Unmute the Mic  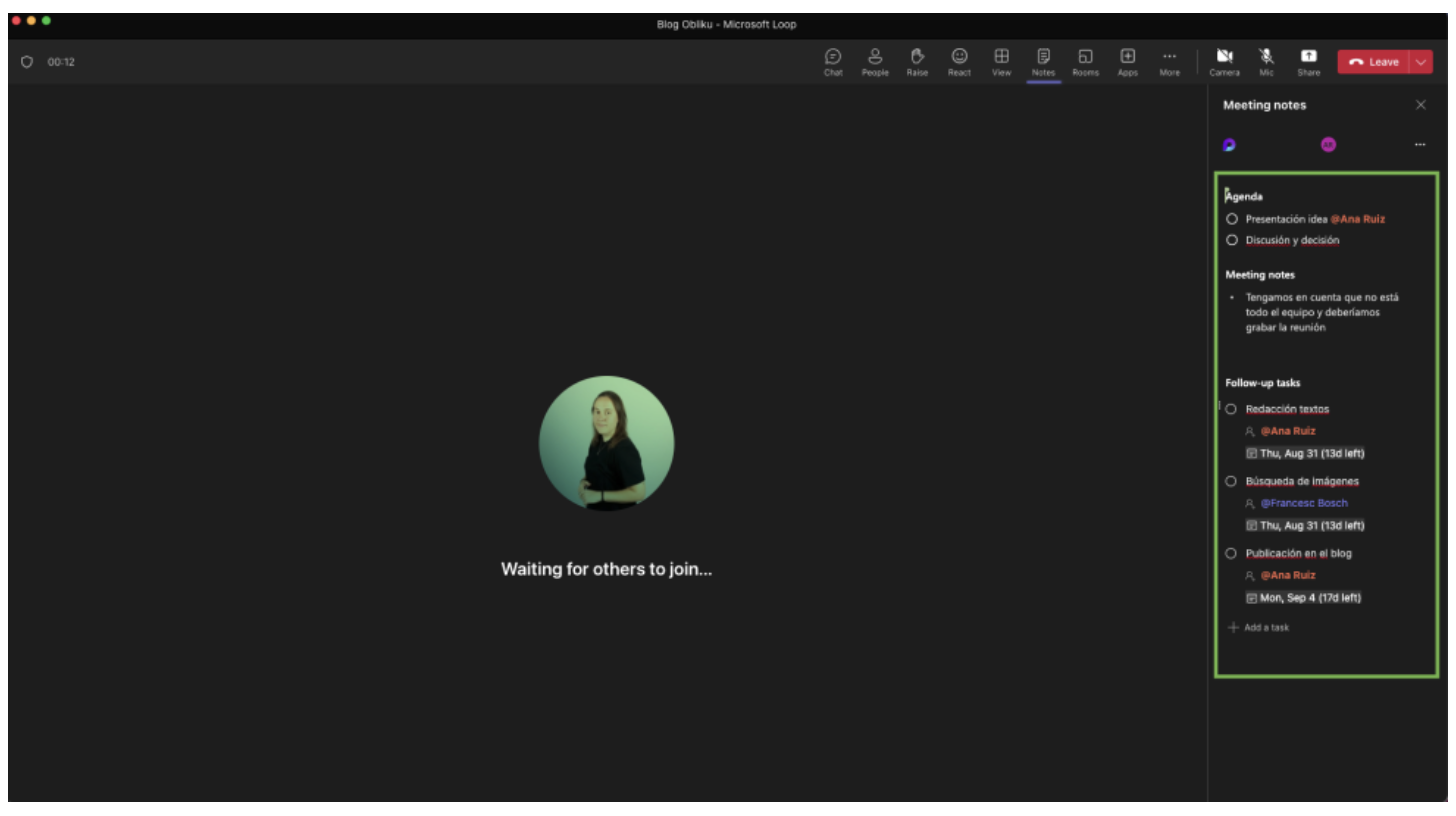pyautogui.click(x=1266, y=61)
